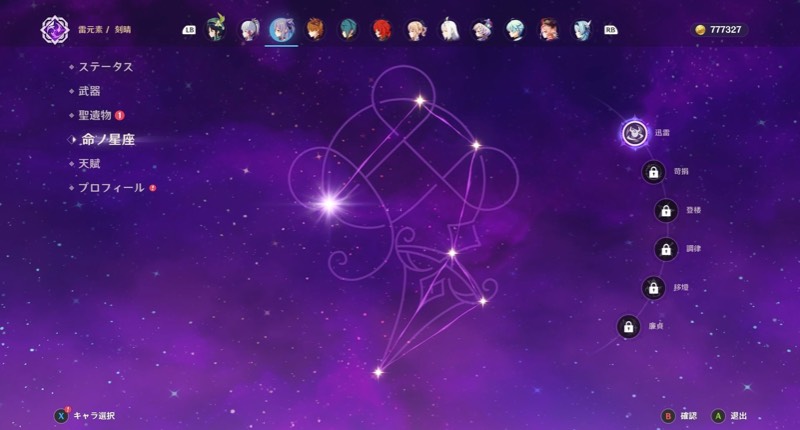
Task: Click the red badge next to プロフィール
Action: point(153,188)
